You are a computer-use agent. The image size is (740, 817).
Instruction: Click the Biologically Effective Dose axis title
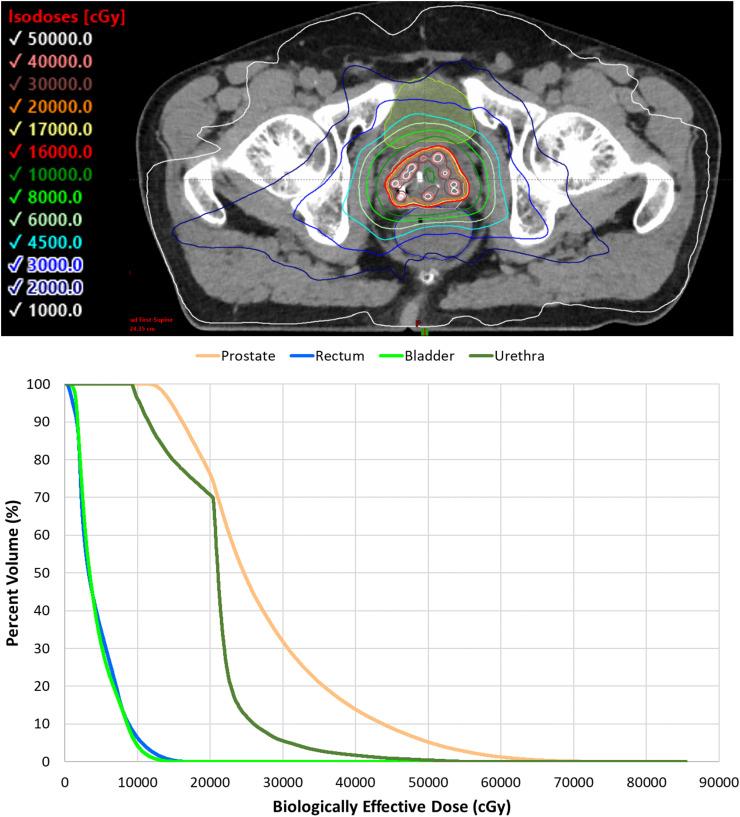(391, 807)
